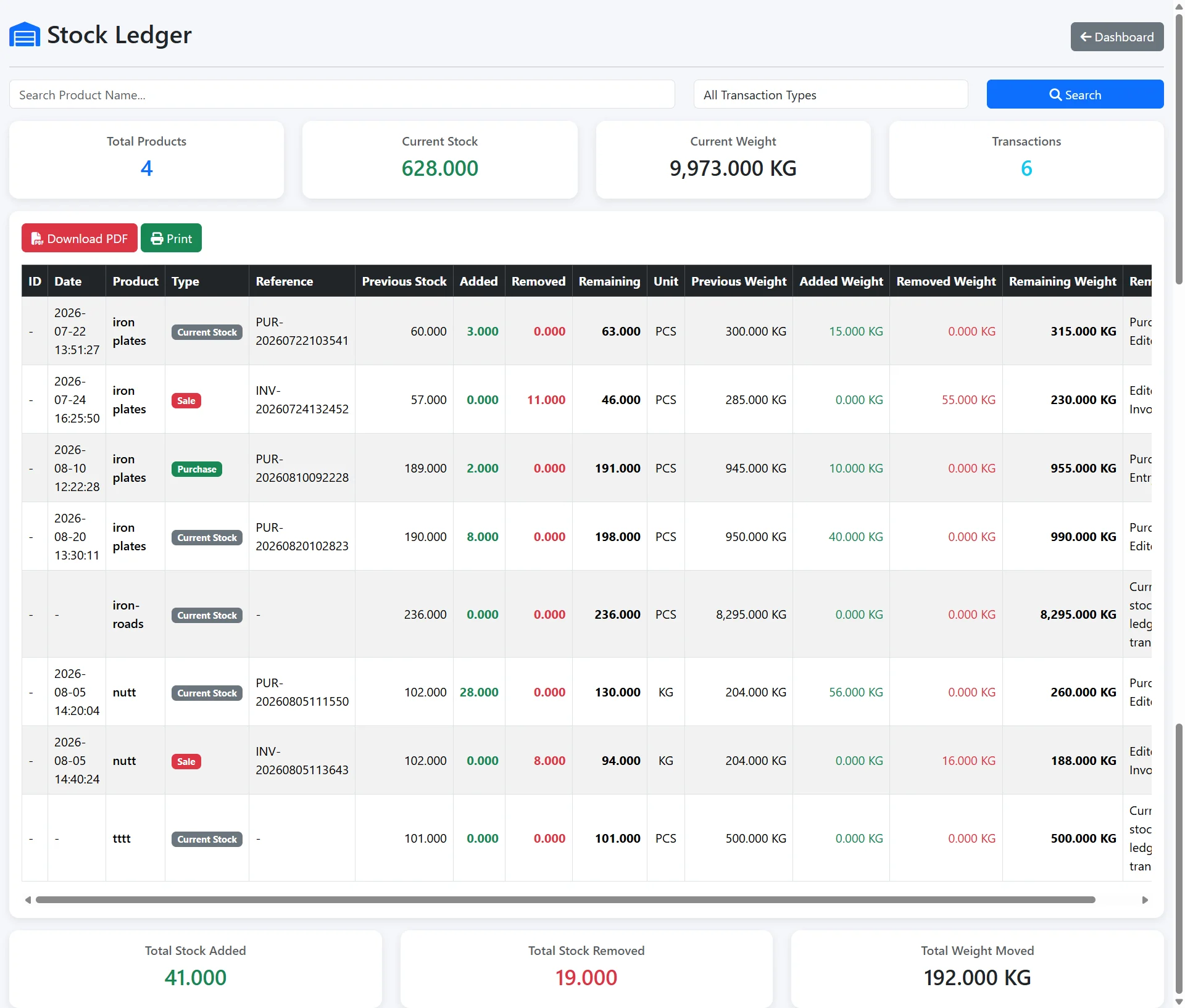Click the date 2026-08-20 13:30:11

tap(77, 537)
